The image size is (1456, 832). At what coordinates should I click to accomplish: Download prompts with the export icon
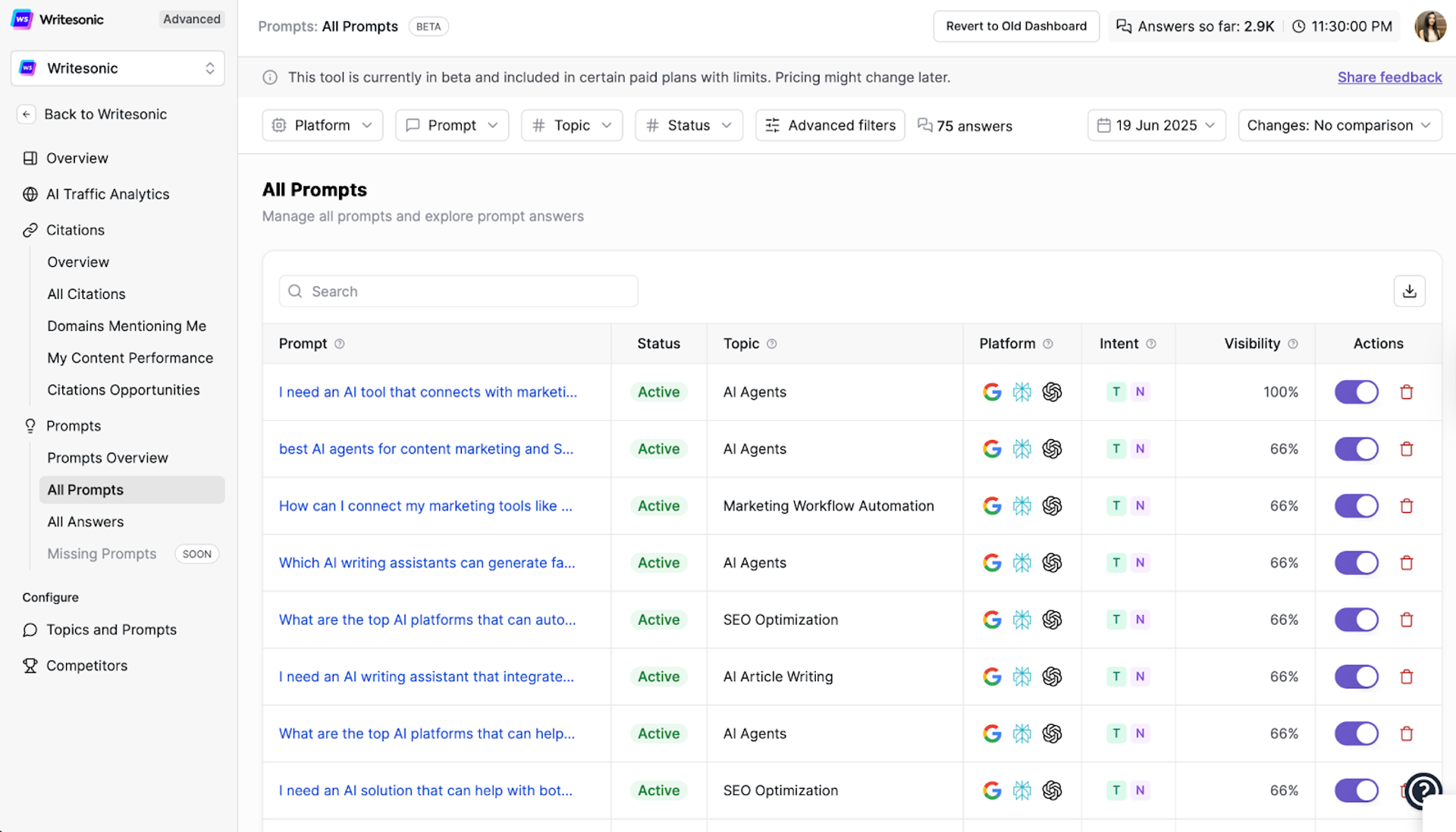click(1409, 291)
